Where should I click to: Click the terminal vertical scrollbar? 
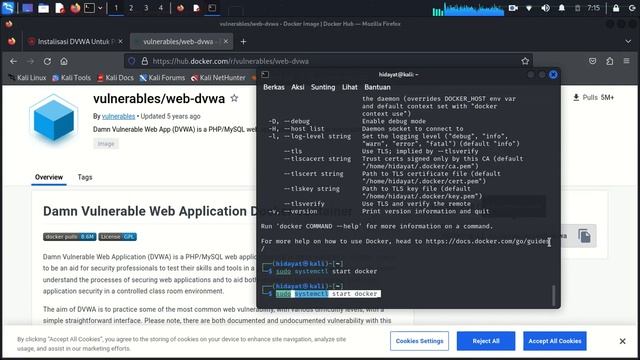click(x=553, y=295)
